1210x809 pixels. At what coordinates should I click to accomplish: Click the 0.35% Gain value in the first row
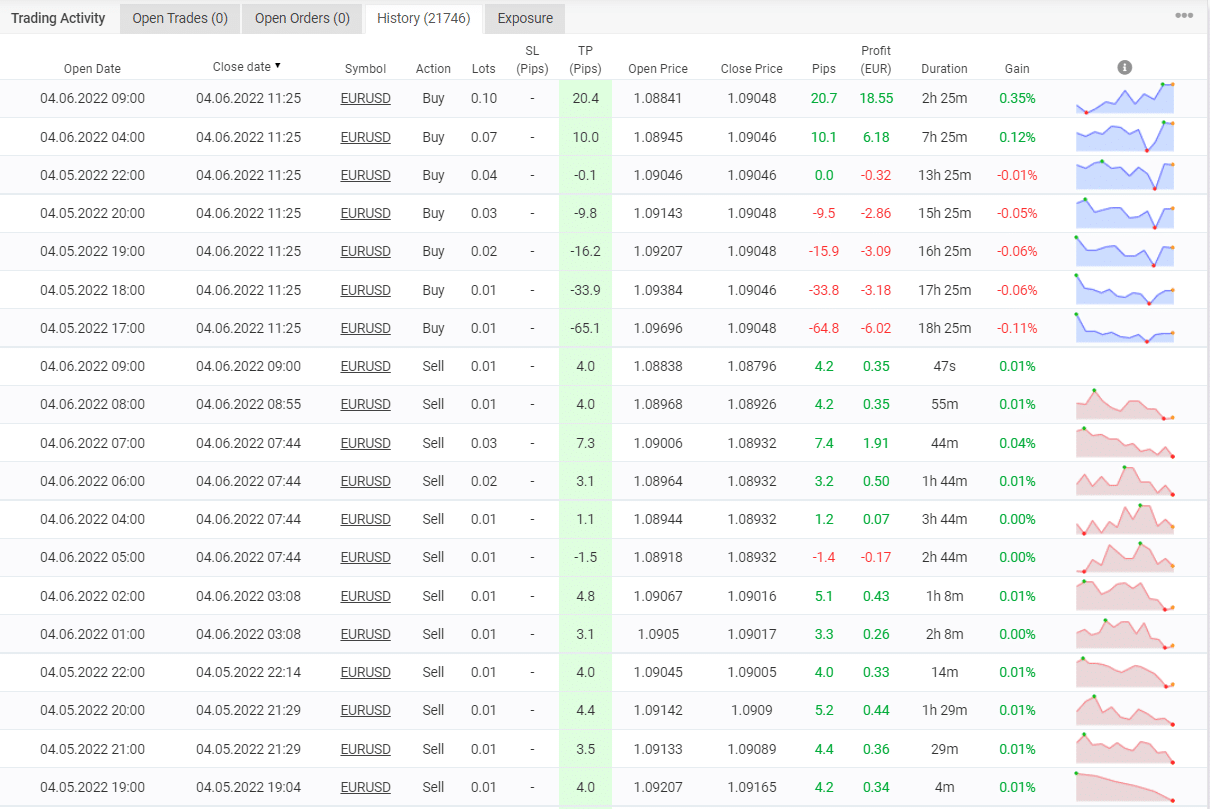point(1016,98)
